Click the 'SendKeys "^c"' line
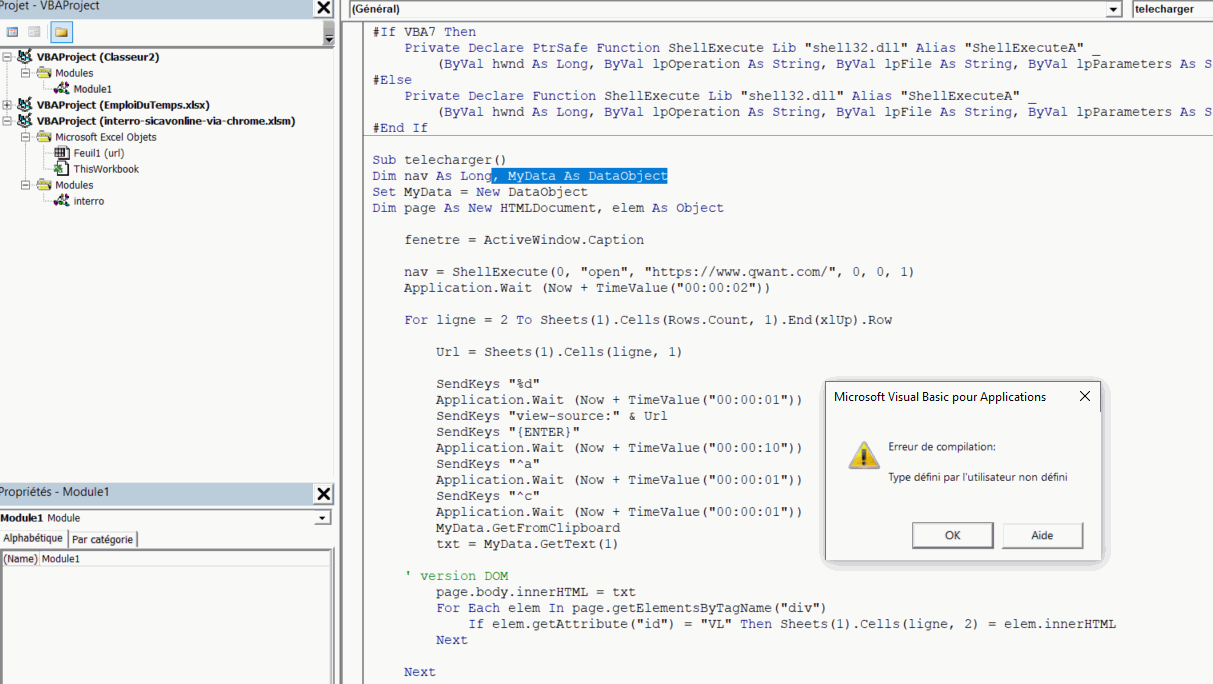Screen dimensions: 1213x684 pos(488,496)
